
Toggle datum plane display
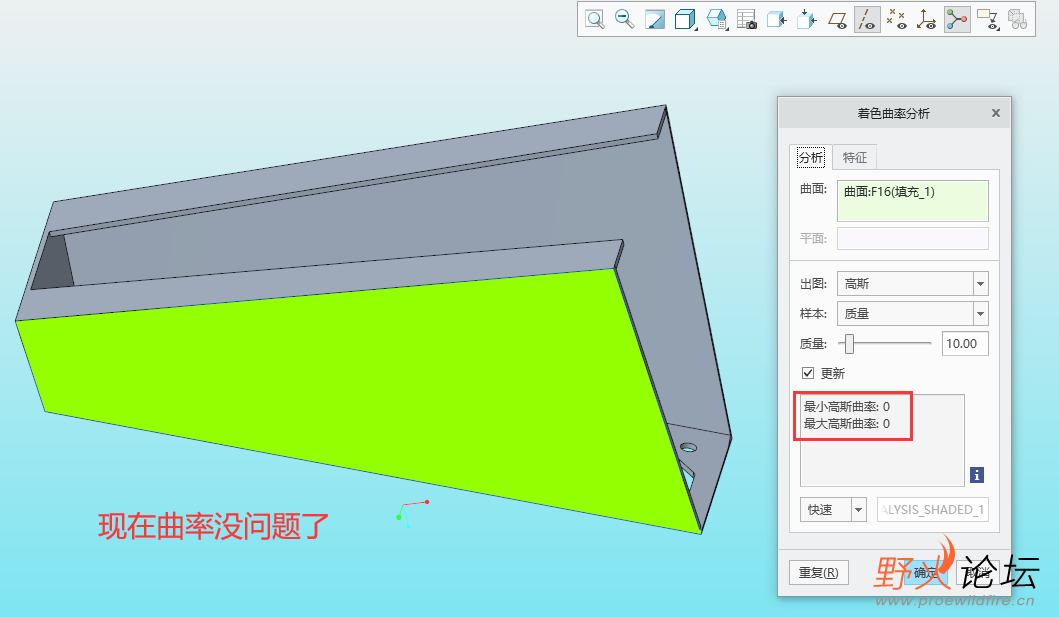pyautogui.click(x=837, y=19)
